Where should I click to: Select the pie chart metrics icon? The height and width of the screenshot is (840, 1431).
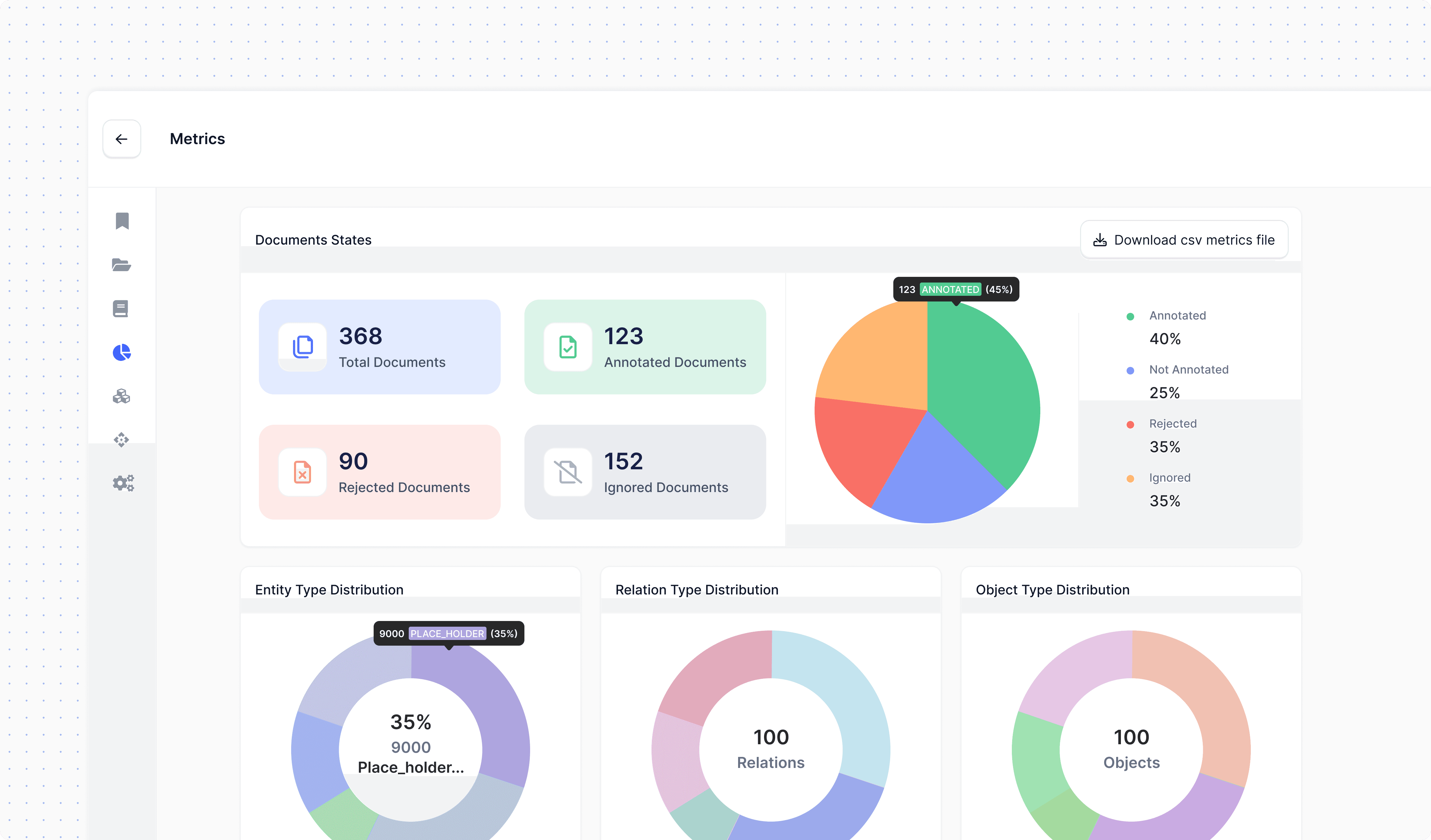[121, 352]
